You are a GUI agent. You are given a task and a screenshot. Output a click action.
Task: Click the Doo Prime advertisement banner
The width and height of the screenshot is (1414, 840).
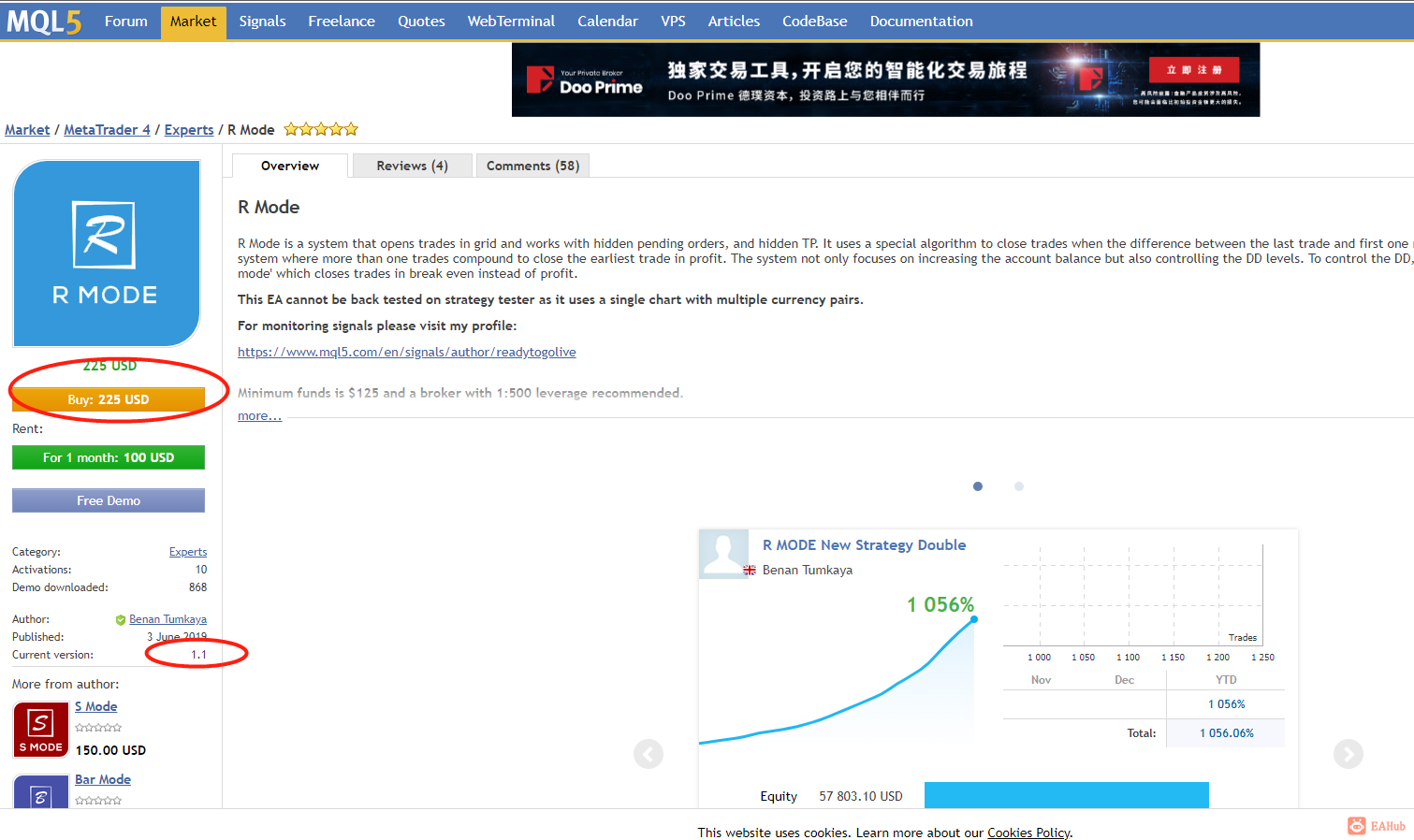tap(885, 80)
